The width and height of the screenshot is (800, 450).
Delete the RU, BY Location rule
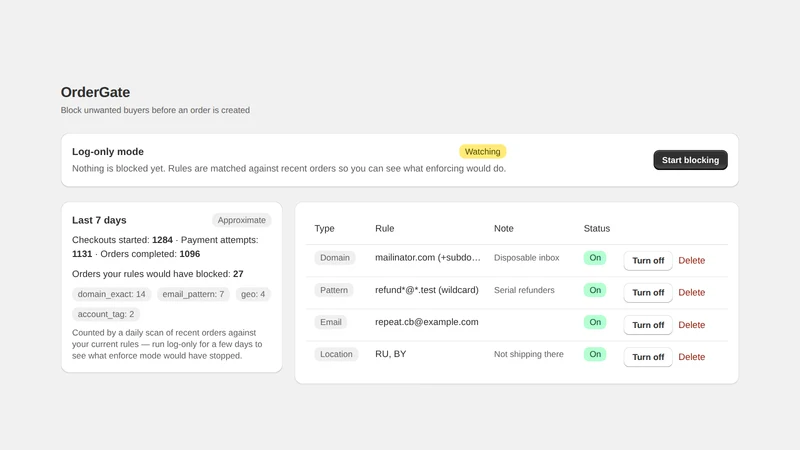pos(691,357)
